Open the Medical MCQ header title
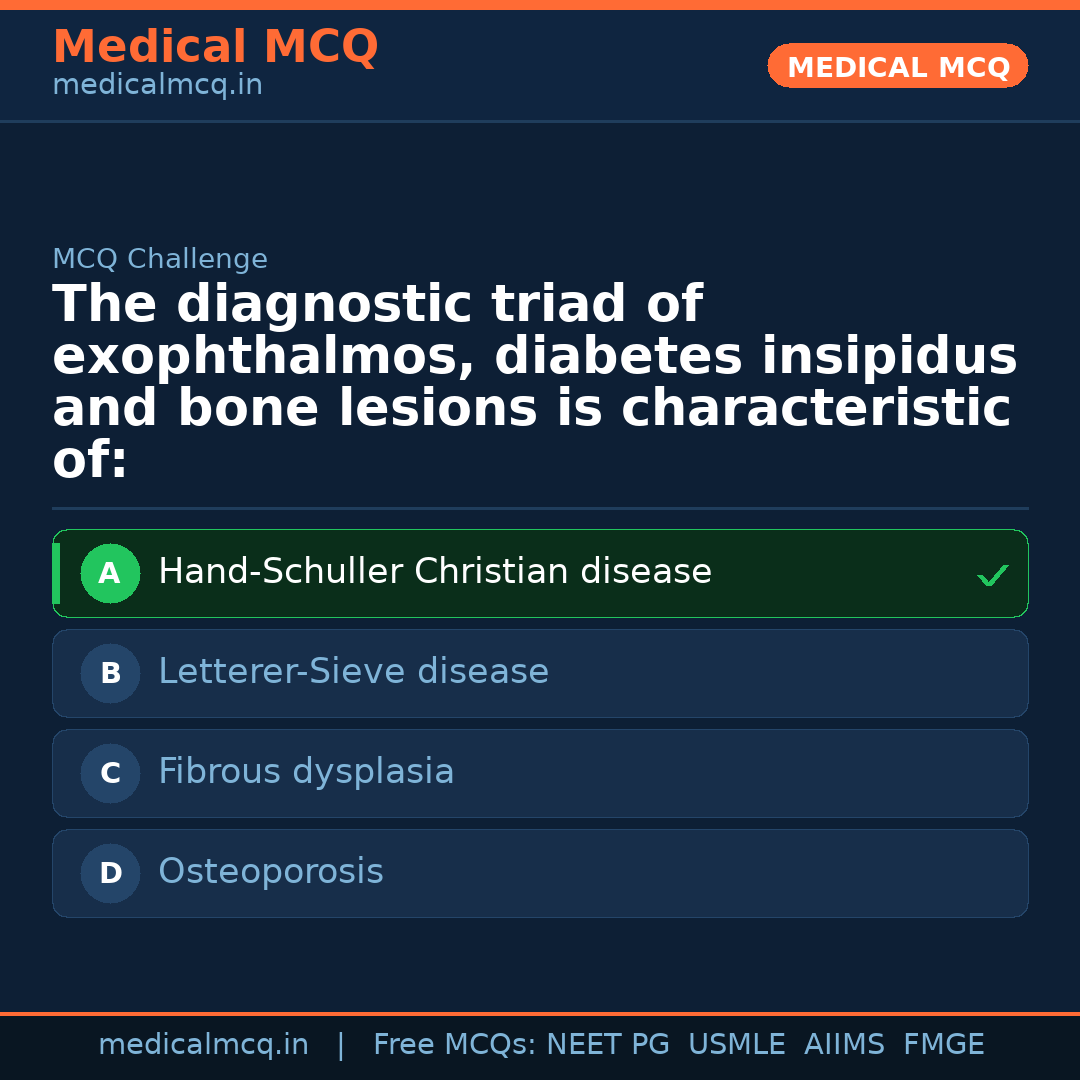 pyautogui.click(x=215, y=47)
